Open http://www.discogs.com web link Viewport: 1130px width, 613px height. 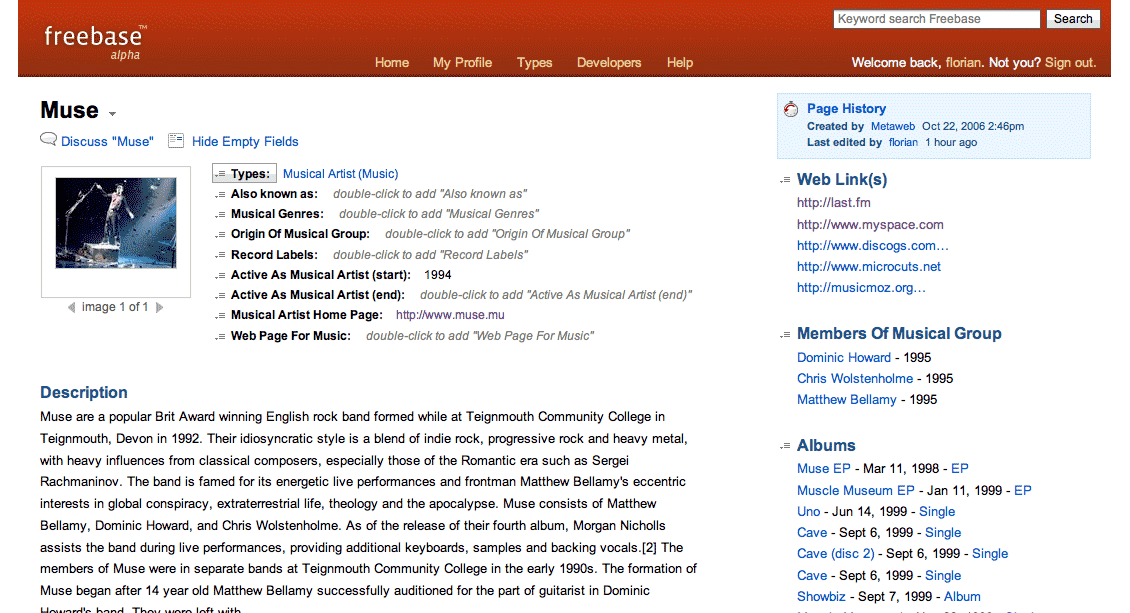(872, 246)
